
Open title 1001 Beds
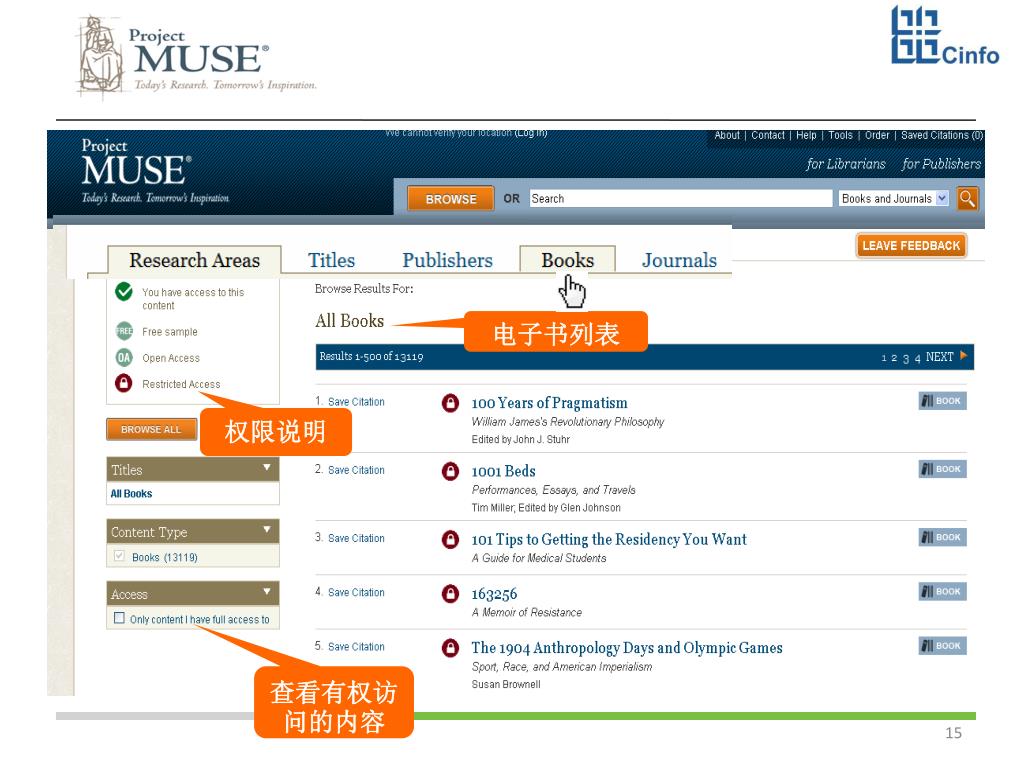click(504, 471)
